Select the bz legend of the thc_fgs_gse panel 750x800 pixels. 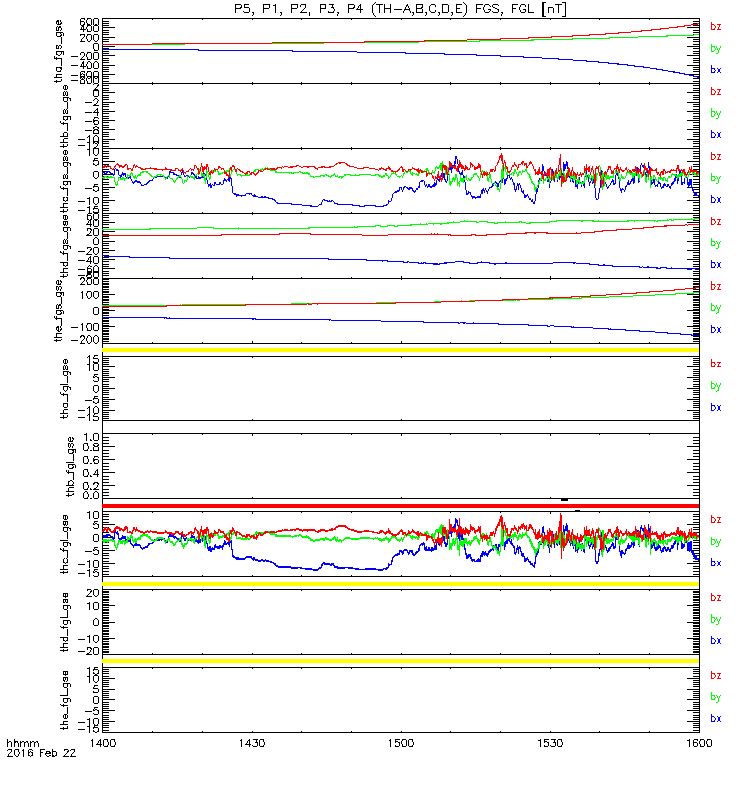(x=716, y=157)
